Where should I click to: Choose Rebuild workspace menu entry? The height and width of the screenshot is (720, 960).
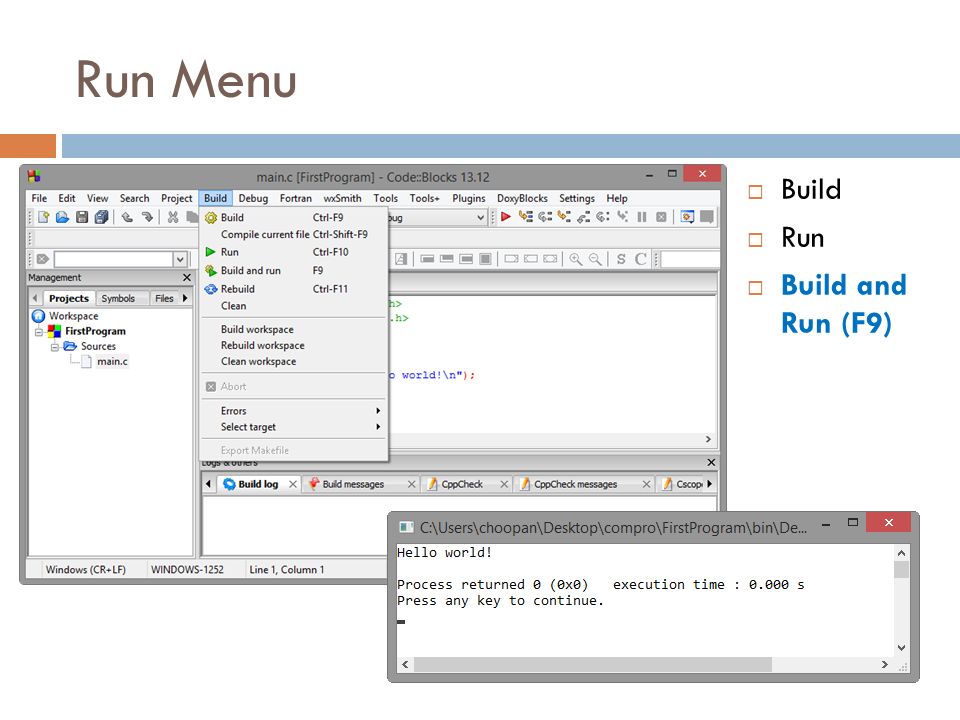294,345
